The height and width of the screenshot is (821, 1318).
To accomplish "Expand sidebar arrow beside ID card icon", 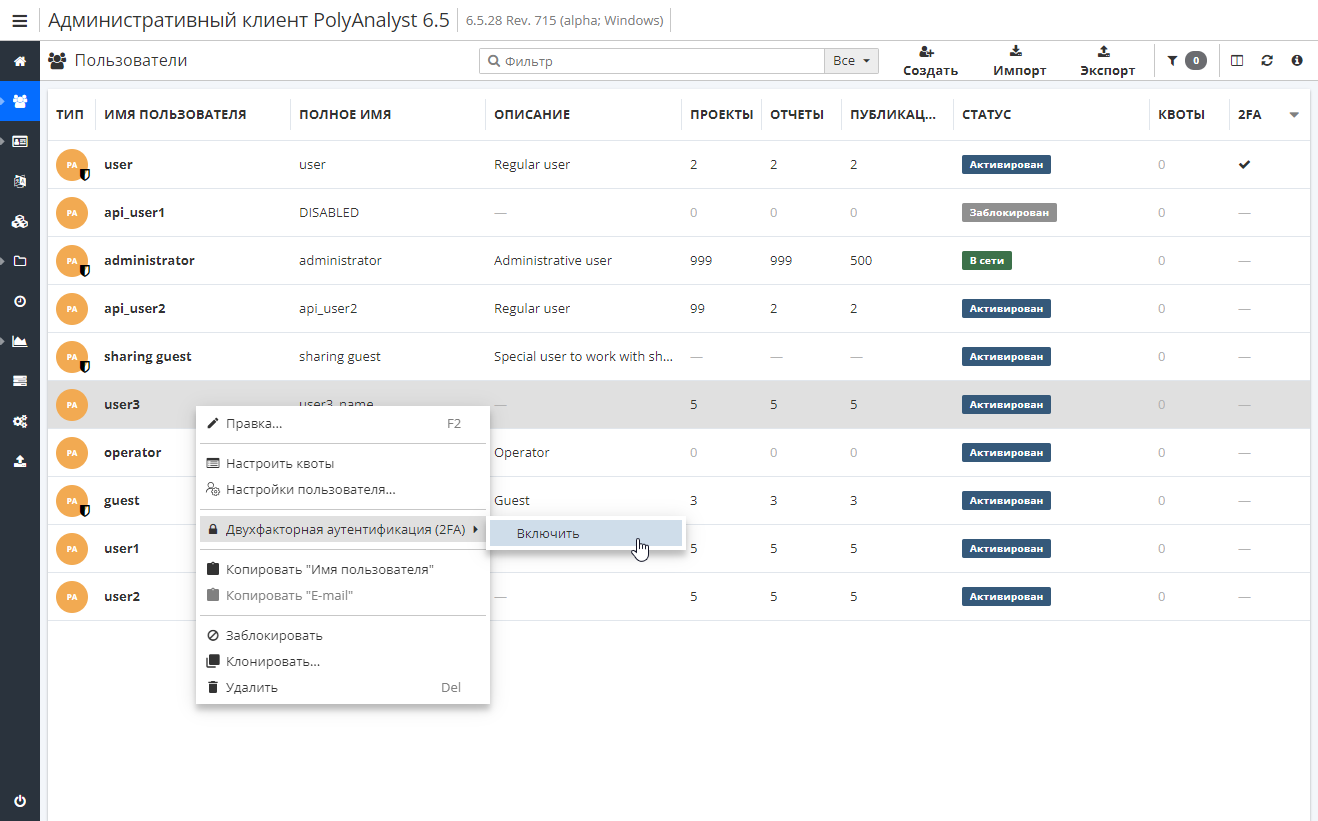I will (4, 141).
